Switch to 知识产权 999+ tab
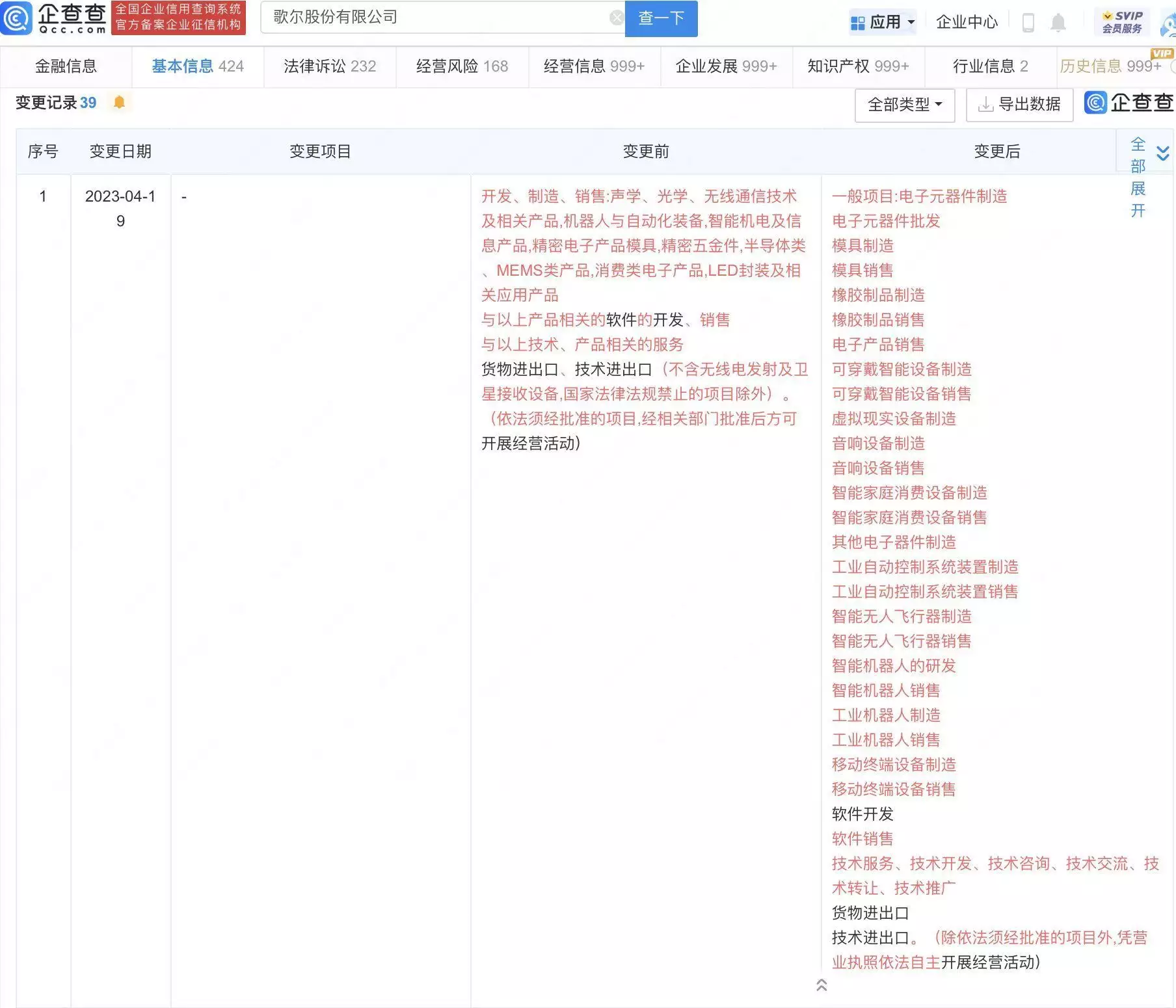The height and width of the screenshot is (1008, 1176). (x=858, y=66)
